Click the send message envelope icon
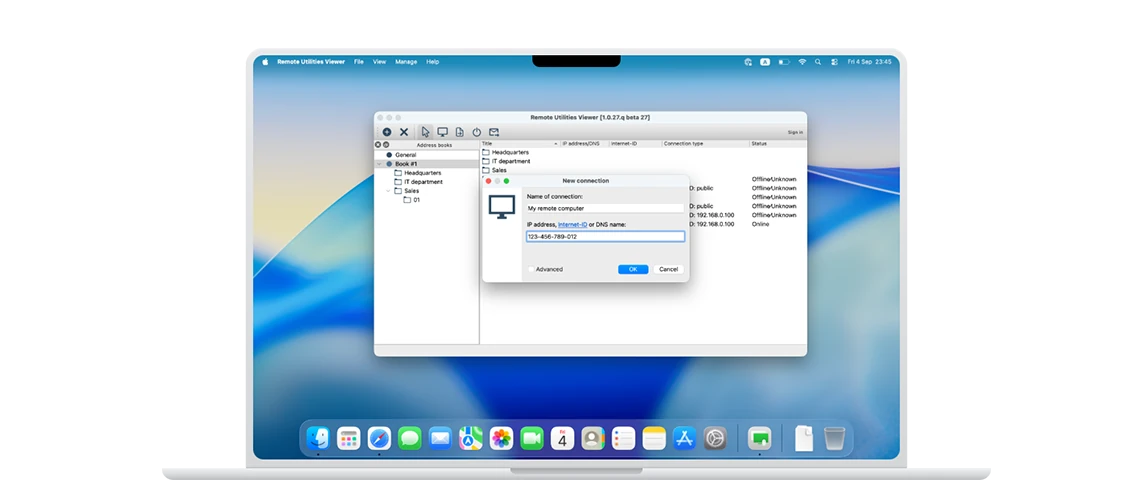The height and width of the screenshot is (480, 1128). click(494, 132)
